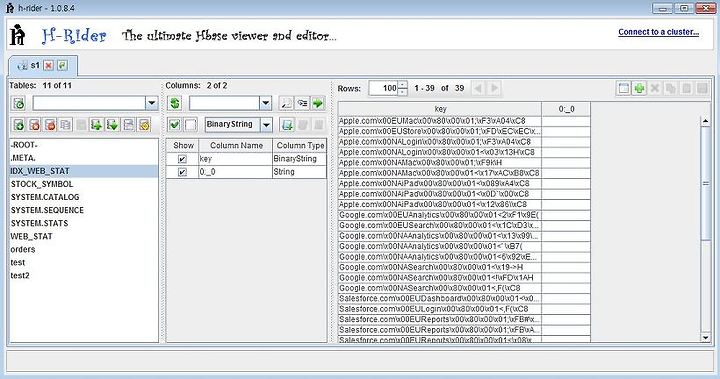Toggle Show checkbox for 0:_0 column
The height and width of the screenshot is (379, 720).
tap(182, 172)
